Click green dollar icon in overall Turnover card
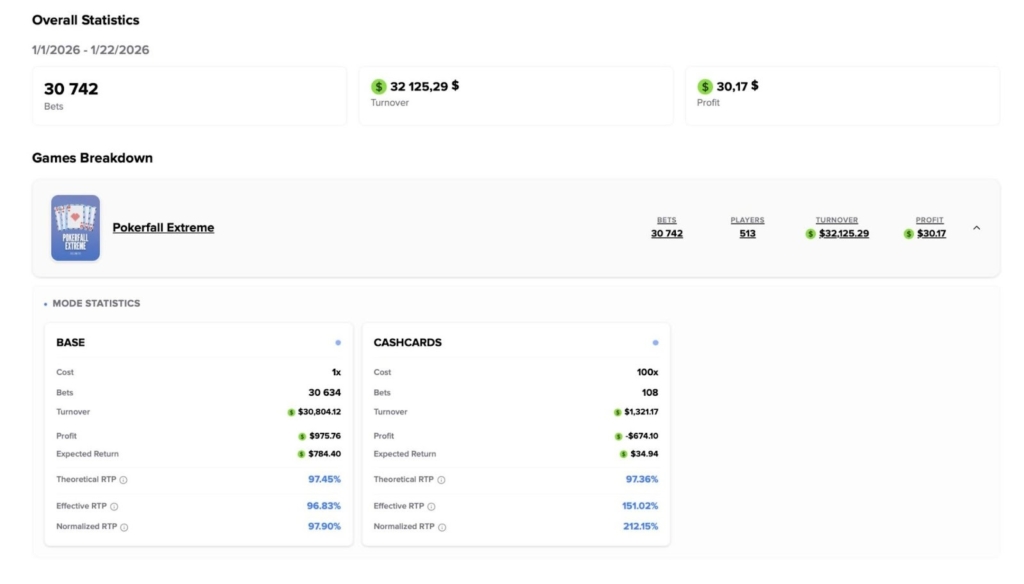 (378, 87)
